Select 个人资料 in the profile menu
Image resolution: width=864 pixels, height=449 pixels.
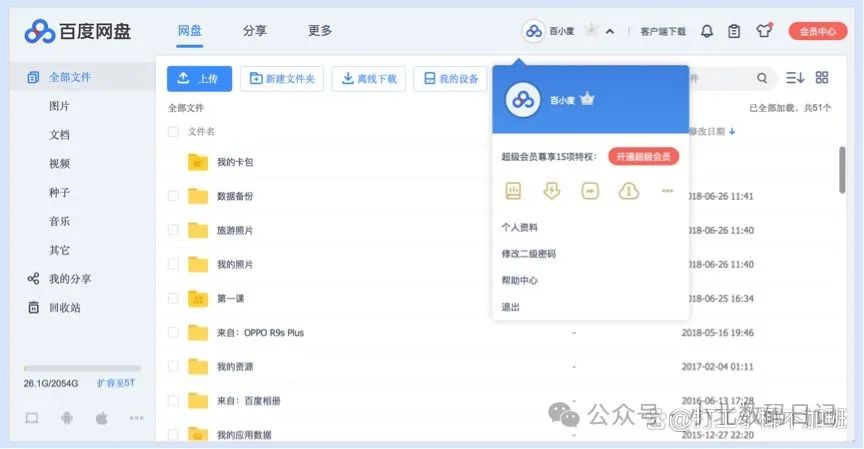pos(519,227)
